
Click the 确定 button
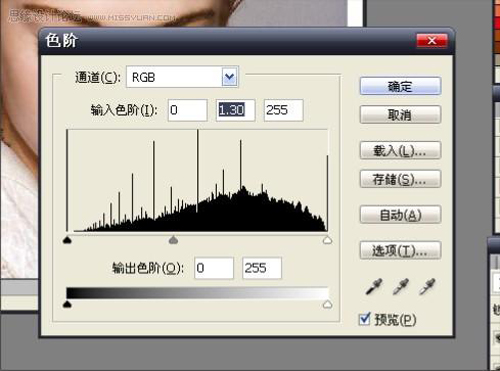pyautogui.click(x=400, y=86)
